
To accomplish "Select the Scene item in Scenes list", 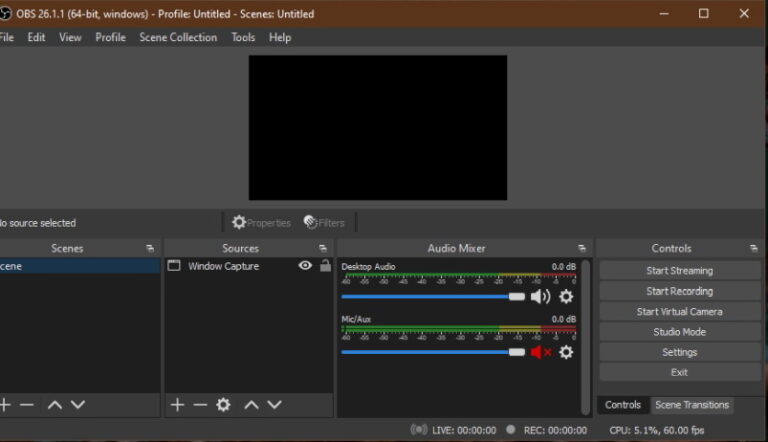I will pos(80,266).
